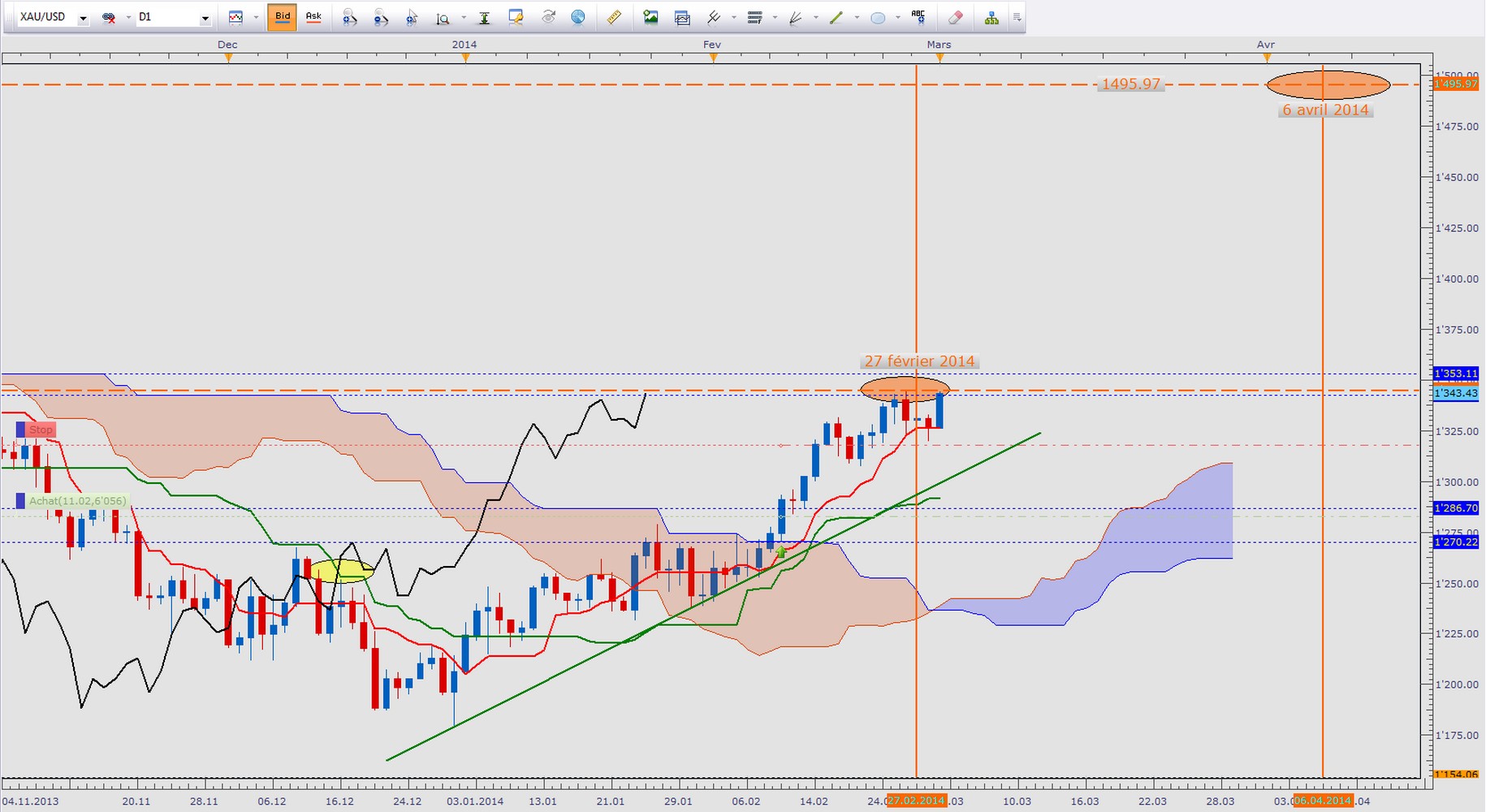Expand the fan lines dropdown arrow
The image size is (1486, 812).
[x=816, y=17]
